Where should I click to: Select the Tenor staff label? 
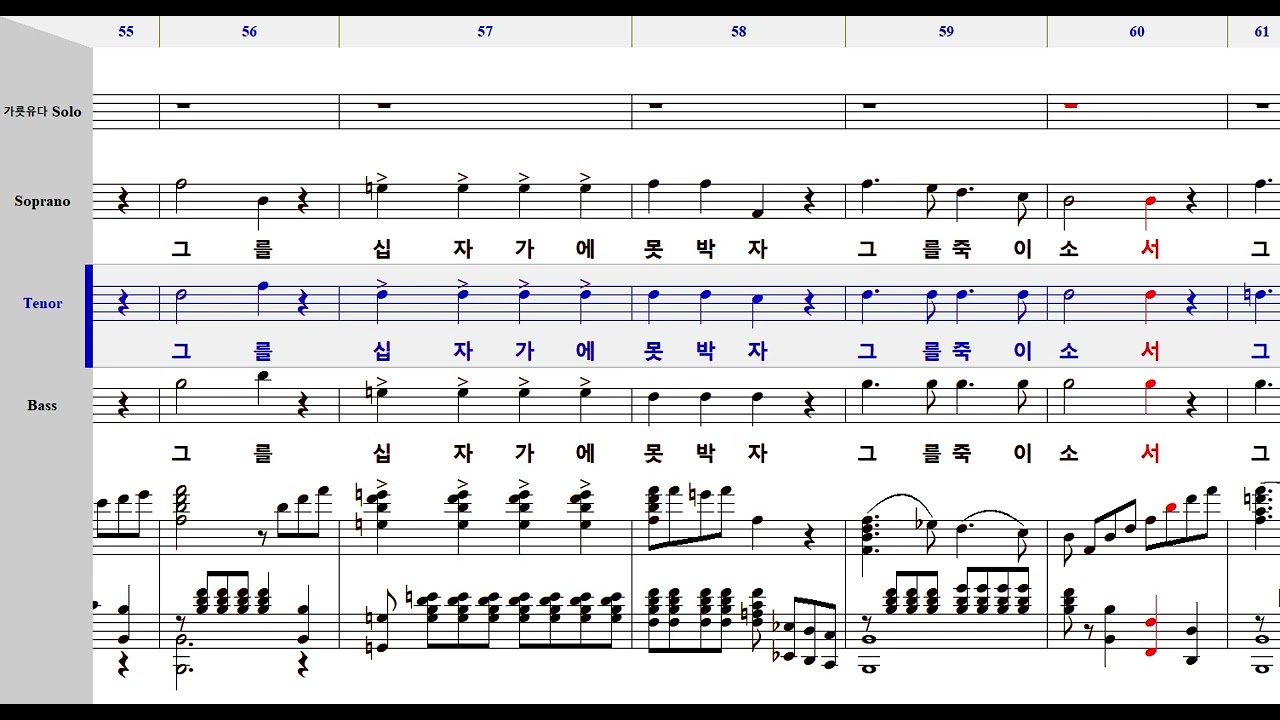tap(43, 303)
